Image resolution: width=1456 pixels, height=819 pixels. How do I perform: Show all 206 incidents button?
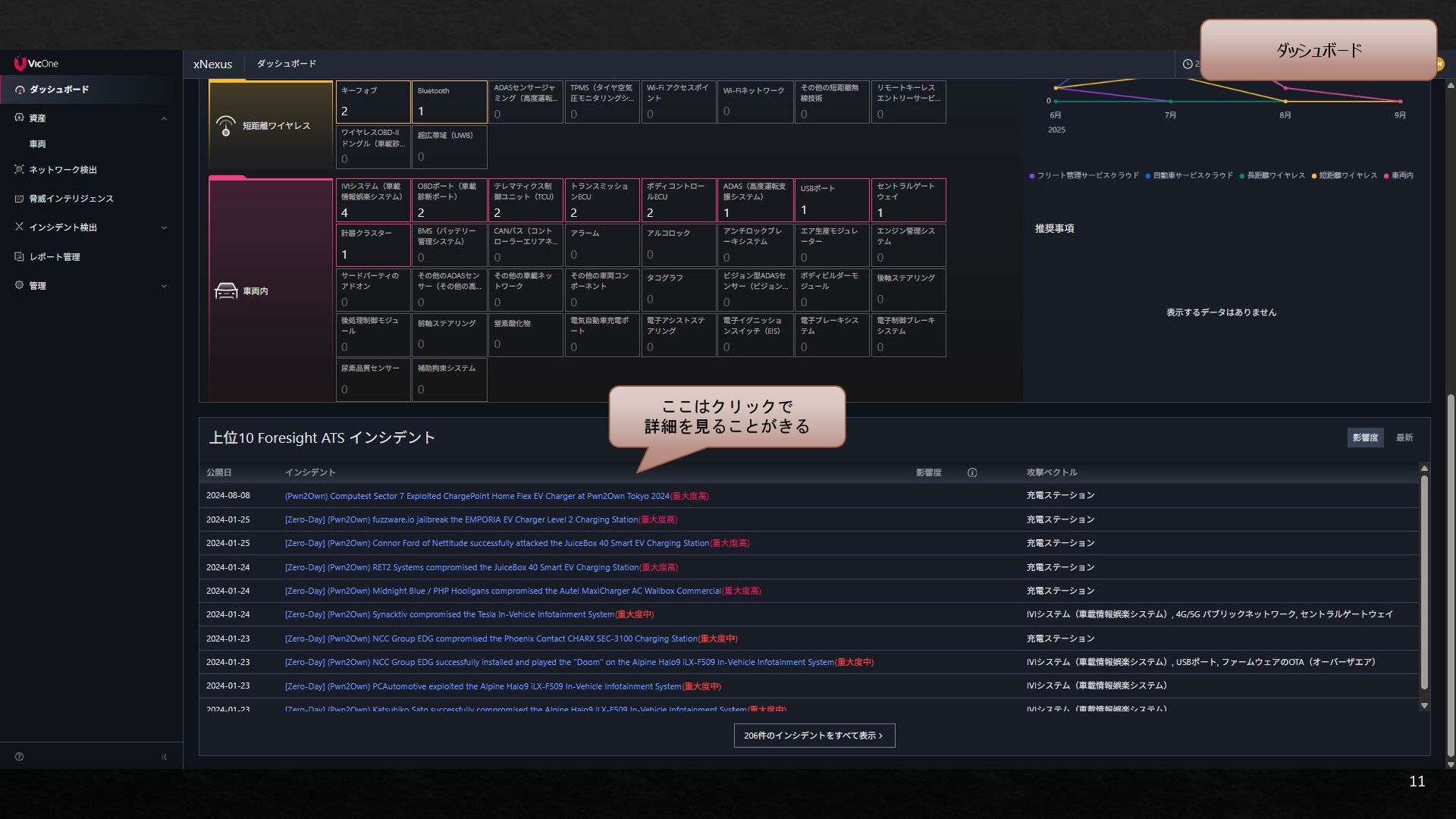point(814,736)
